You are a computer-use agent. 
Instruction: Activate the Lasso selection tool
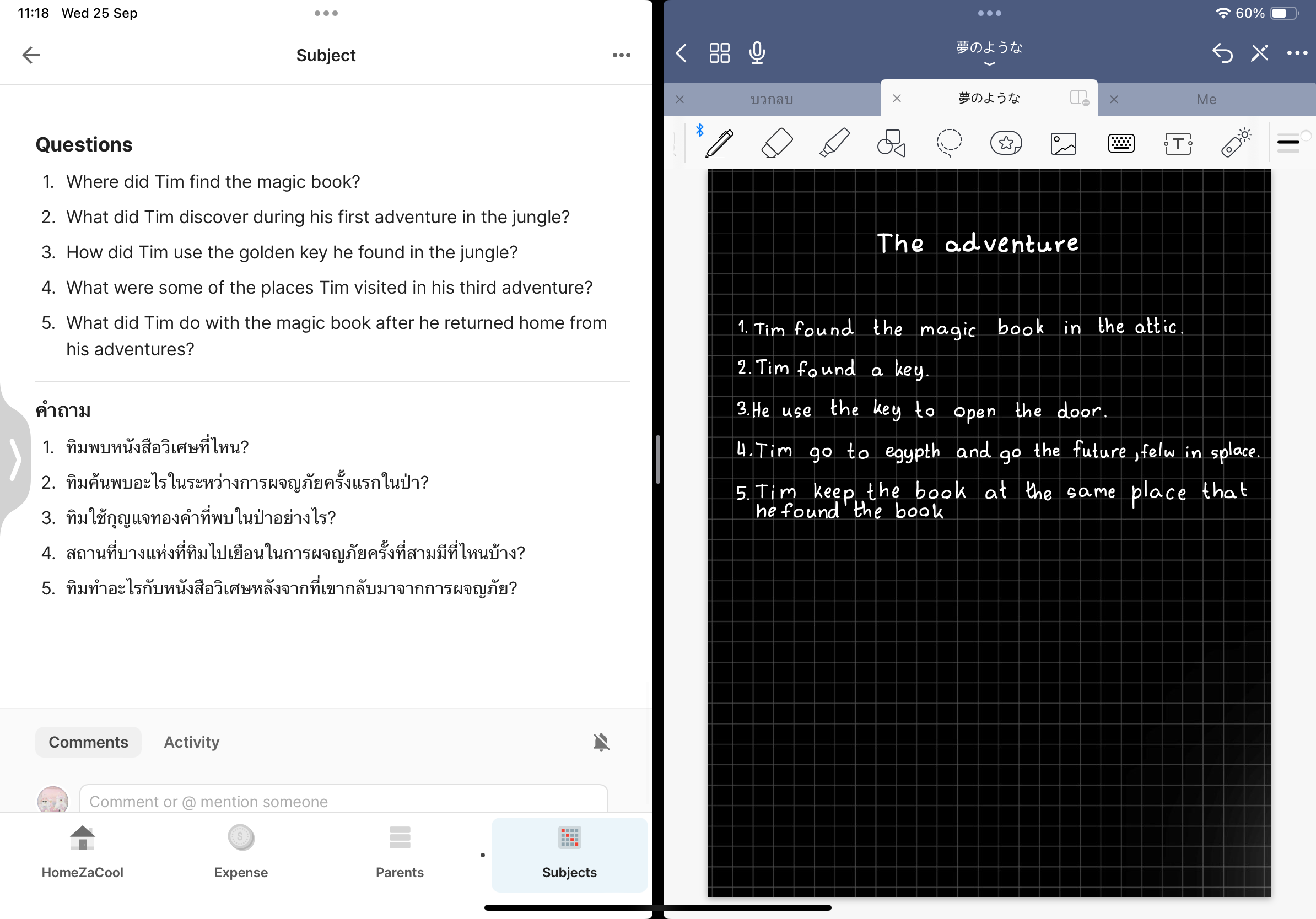point(948,143)
